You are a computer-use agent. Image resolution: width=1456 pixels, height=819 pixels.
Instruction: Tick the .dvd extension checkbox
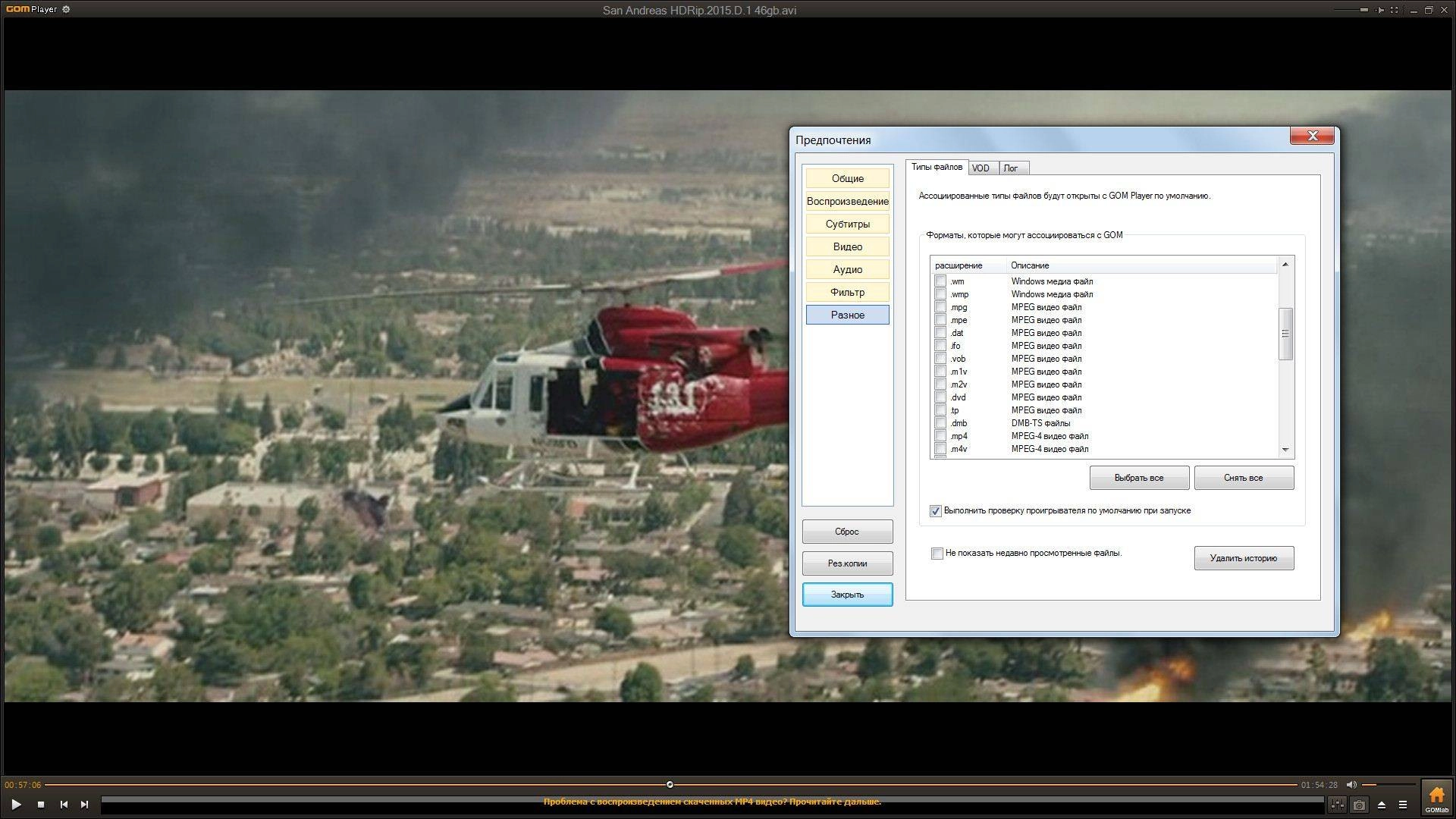(940, 397)
